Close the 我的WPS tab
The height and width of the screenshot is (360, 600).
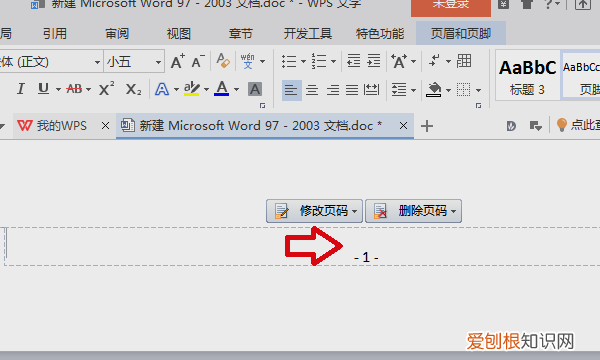[x=105, y=125]
